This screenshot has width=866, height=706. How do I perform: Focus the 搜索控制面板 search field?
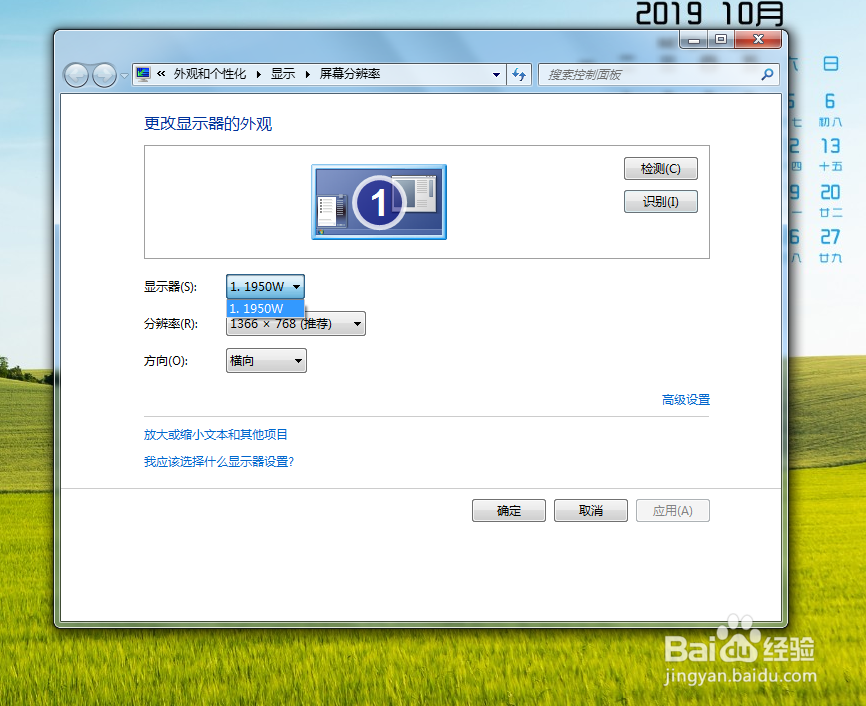coord(650,75)
